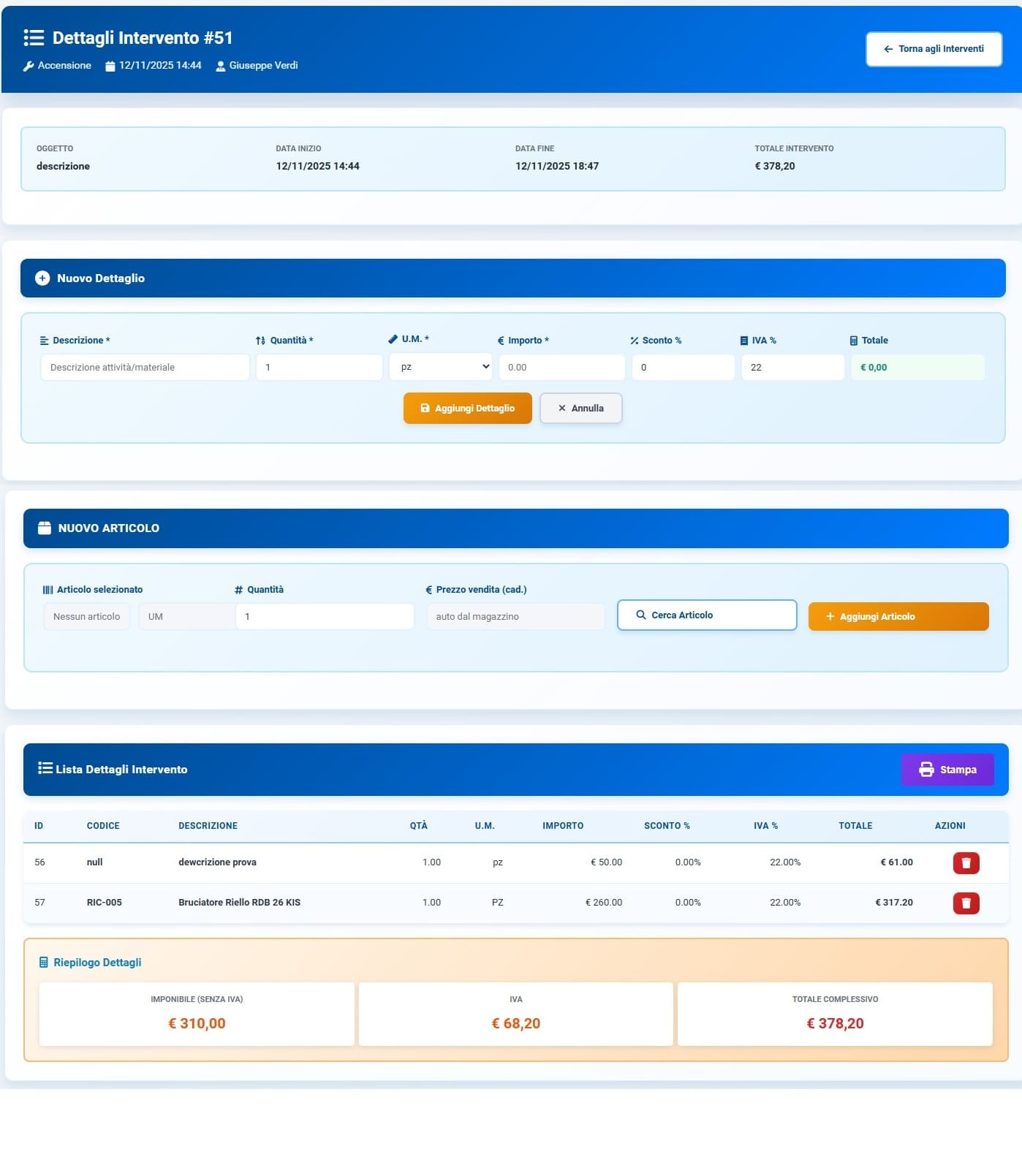1022x1176 pixels.
Task: Go back via Torna agli Interventi
Action: (x=933, y=49)
